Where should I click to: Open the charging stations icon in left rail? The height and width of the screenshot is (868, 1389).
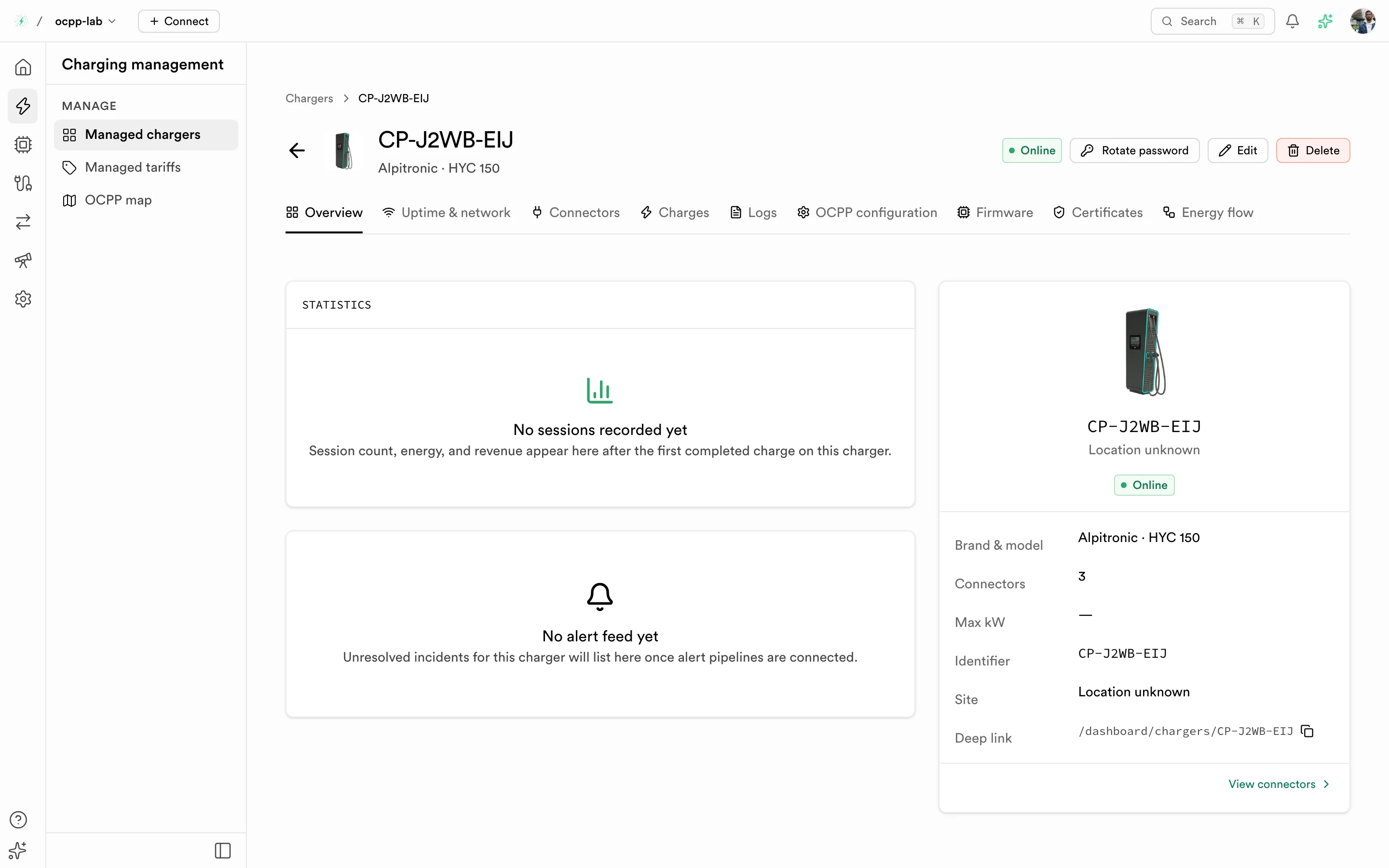[x=23, y=183]
